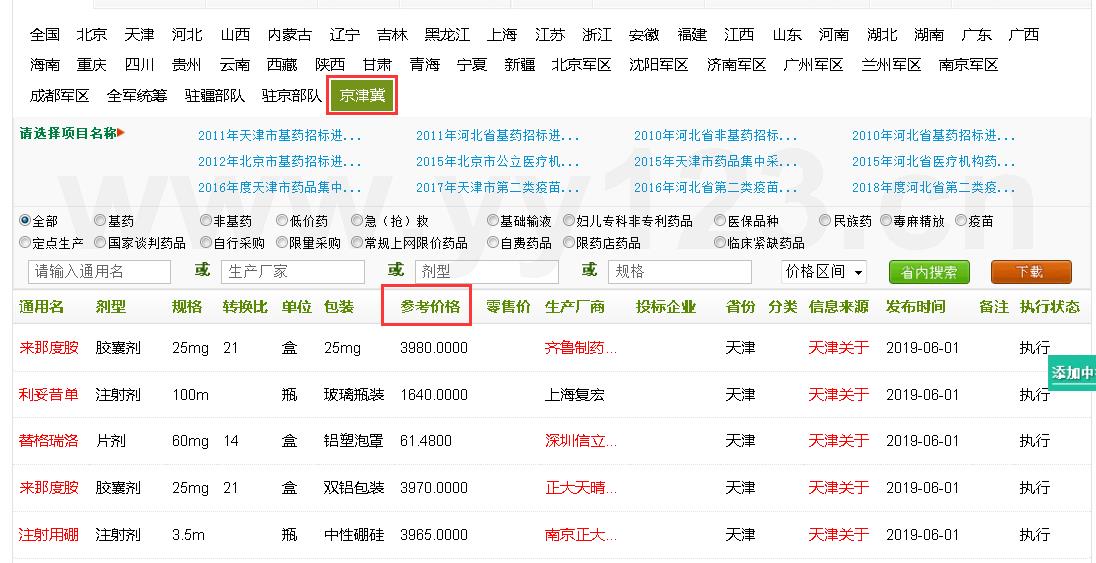
Task: Open manufacturer 南京正大 link
Action: [x=581, y=534]
